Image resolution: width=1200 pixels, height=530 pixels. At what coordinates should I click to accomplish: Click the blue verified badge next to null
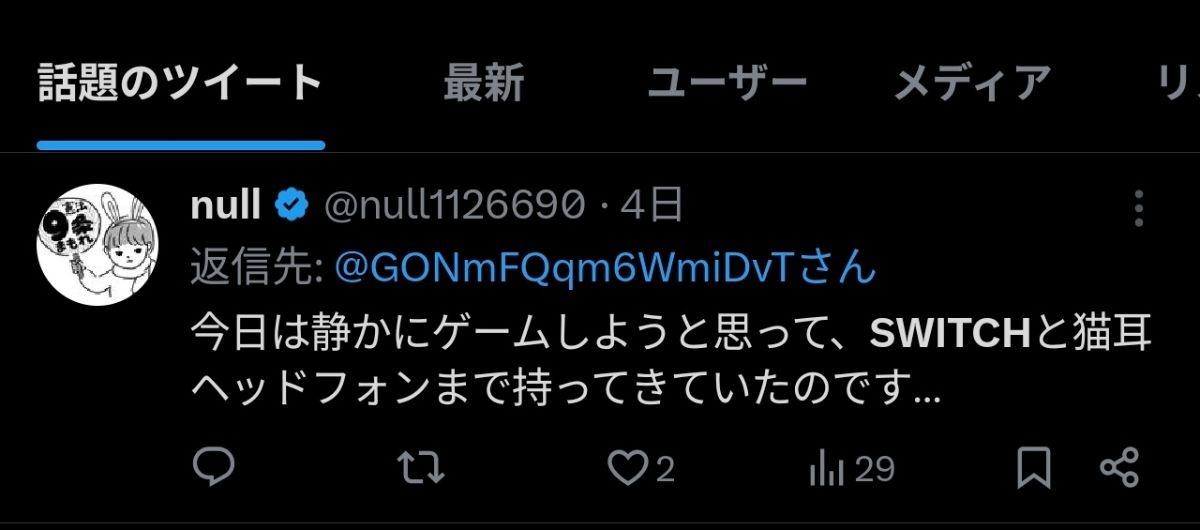click(291, 207)
